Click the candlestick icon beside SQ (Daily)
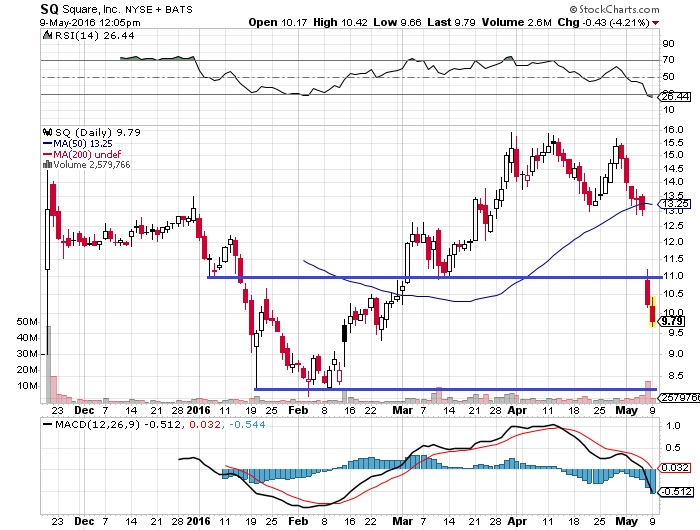 [47, 132]
